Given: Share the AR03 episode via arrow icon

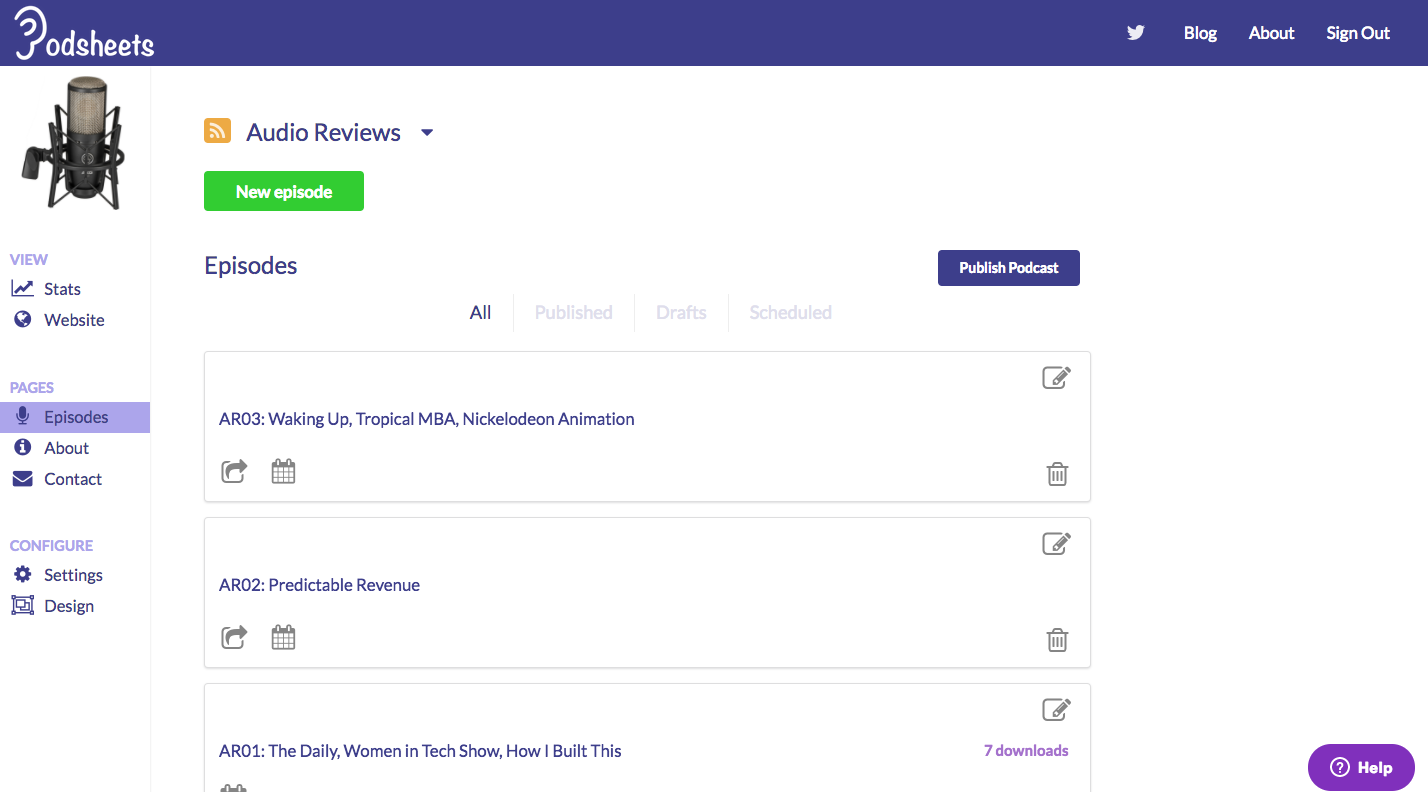Looking at the screenshot, I should [234, 471].
